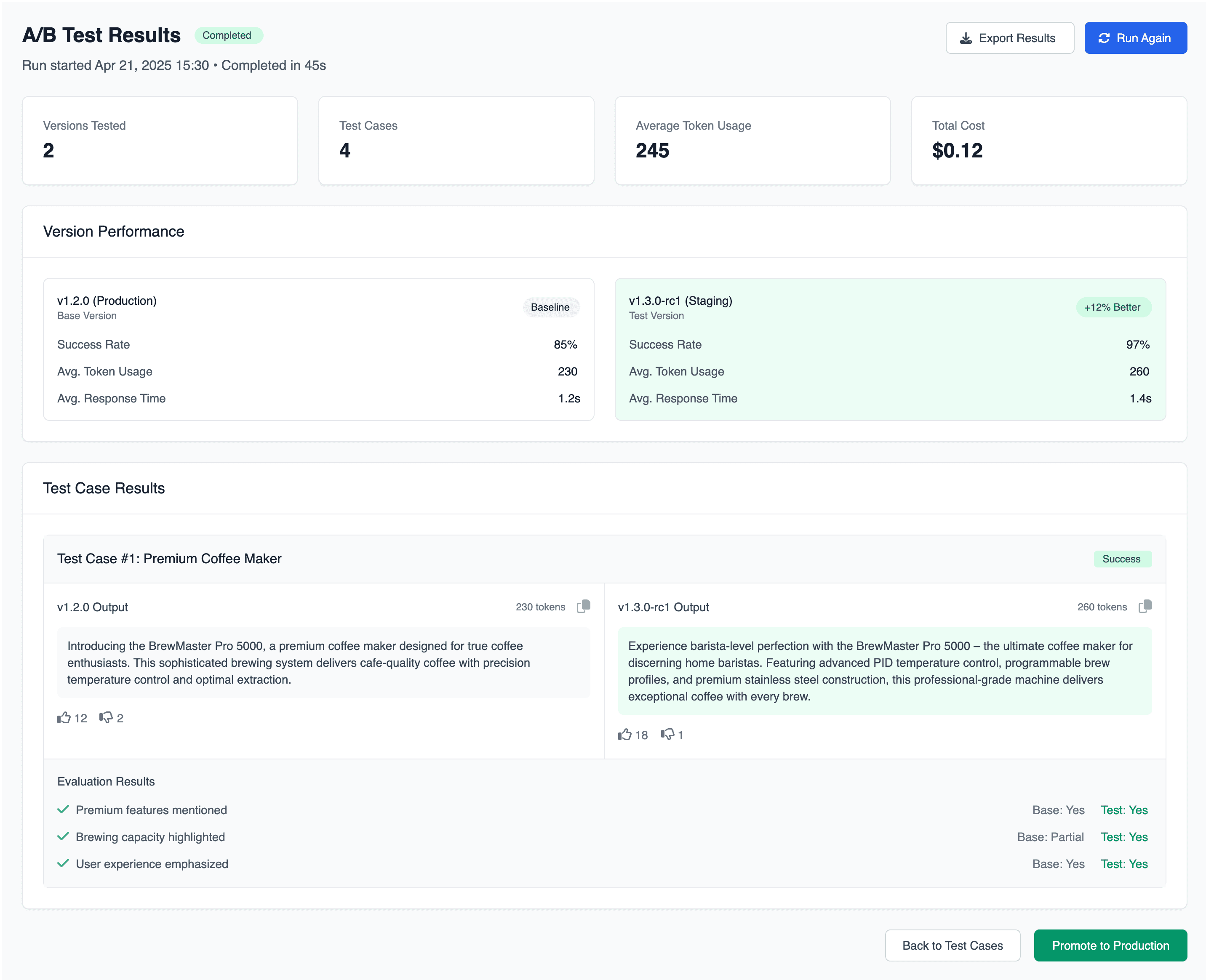Click the download icon in Export Results
This screenshot has width=1206, height=980.
[x=966, y=38]
